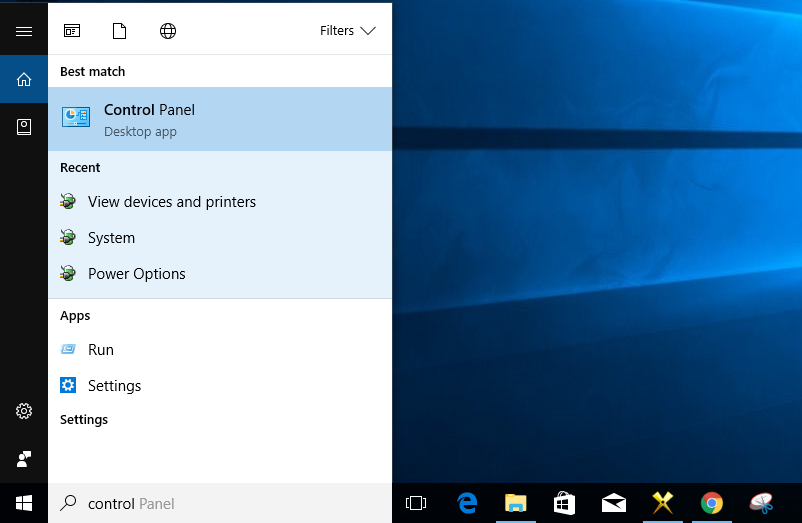Open Power Options recent item
The width and height of the screenshot is (802, 523).
(x=220, y=274)
